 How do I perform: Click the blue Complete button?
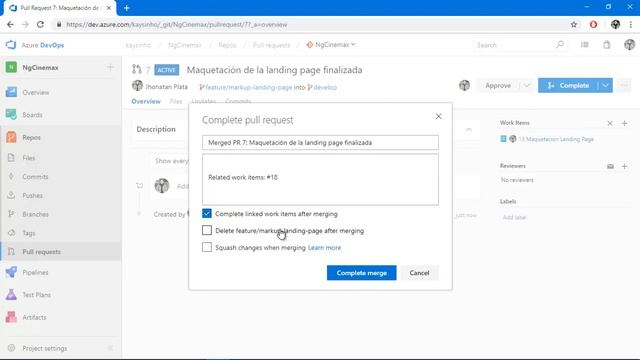click(x=568, y=85)
